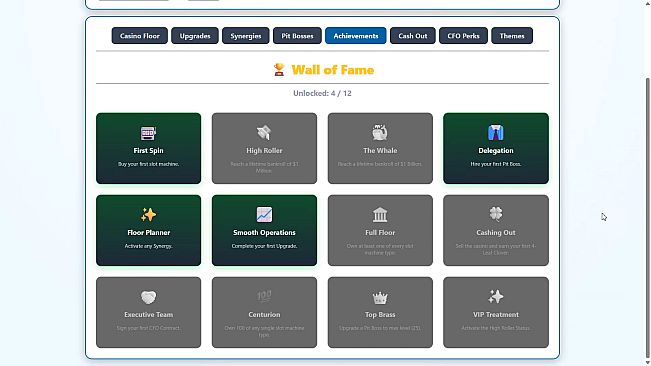Click the four-leaf clover icon on Cashing Out
This screenshot has width=651, height=366.
tap(496, 214)
